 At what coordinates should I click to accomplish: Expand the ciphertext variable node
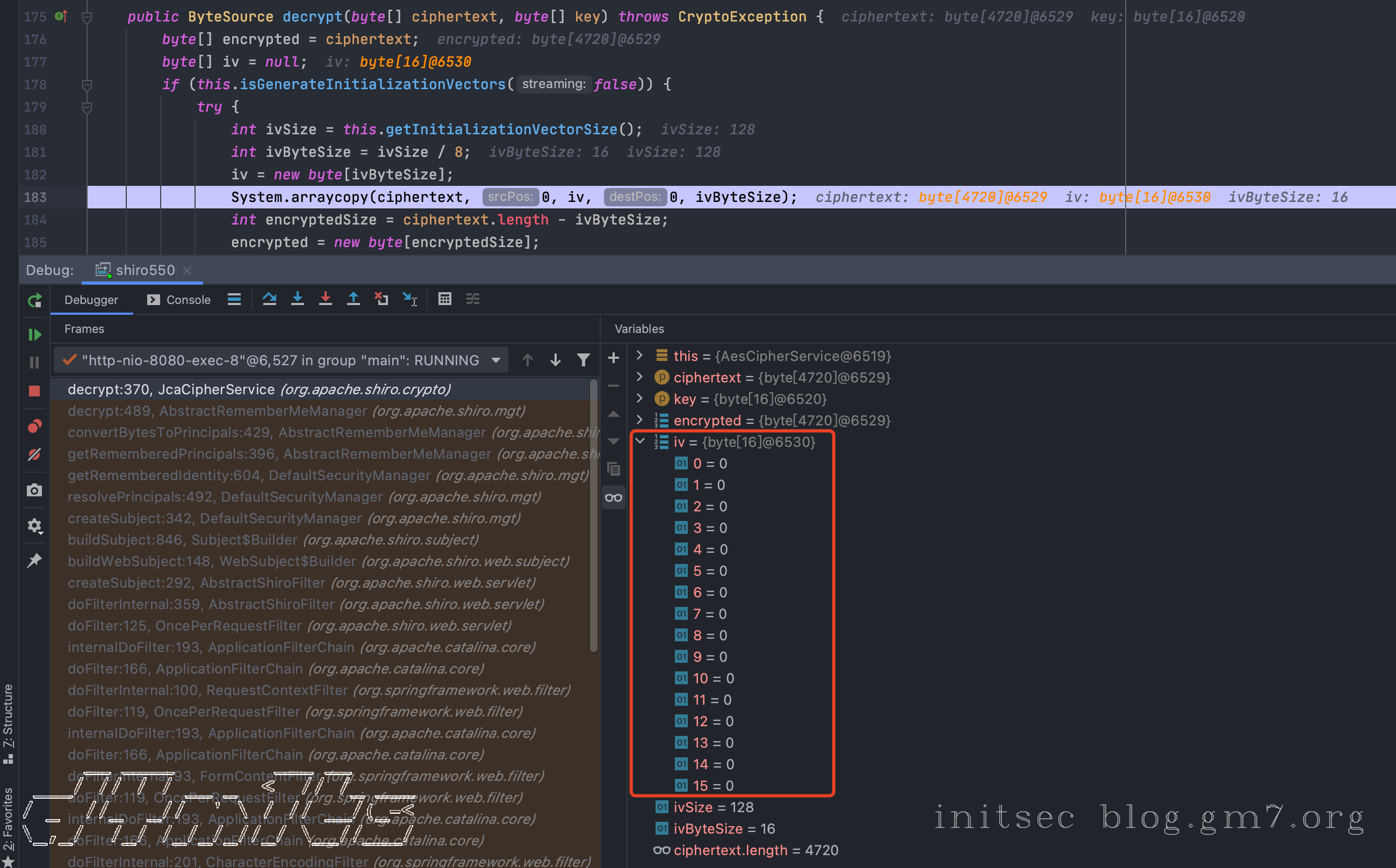(x=640, y=377)
